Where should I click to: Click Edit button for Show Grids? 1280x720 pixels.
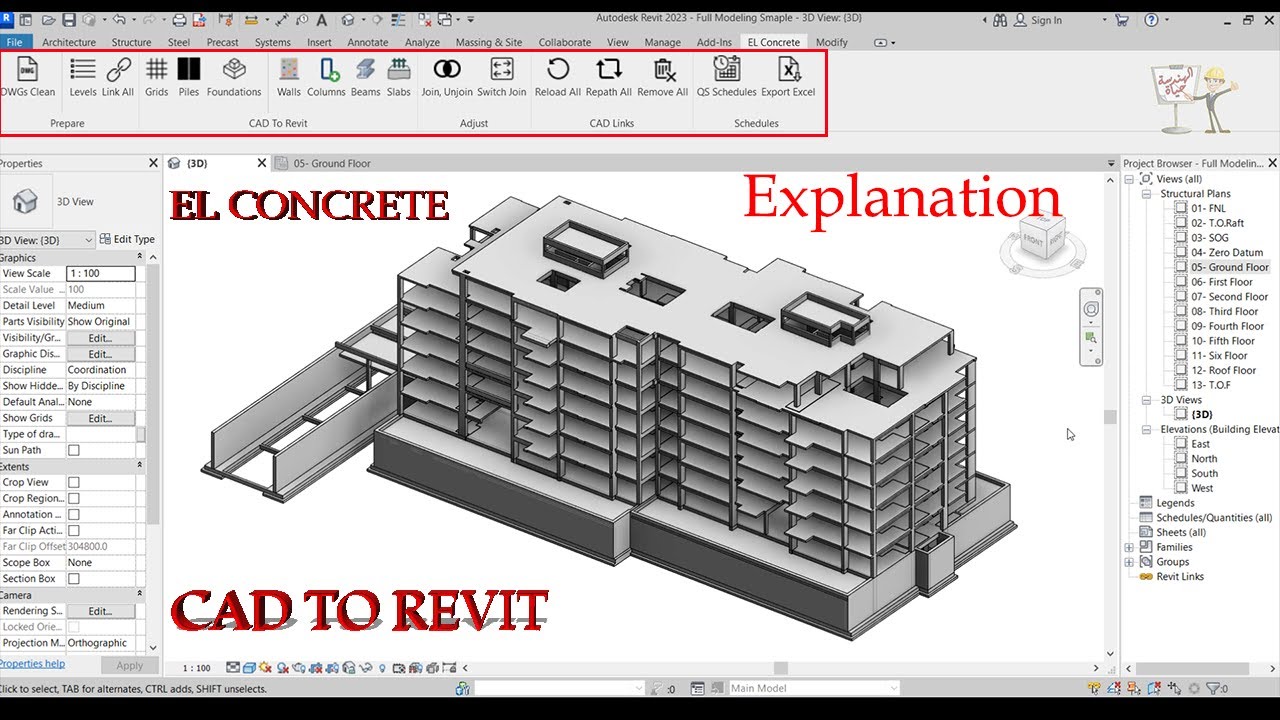[x=100, y=418]
